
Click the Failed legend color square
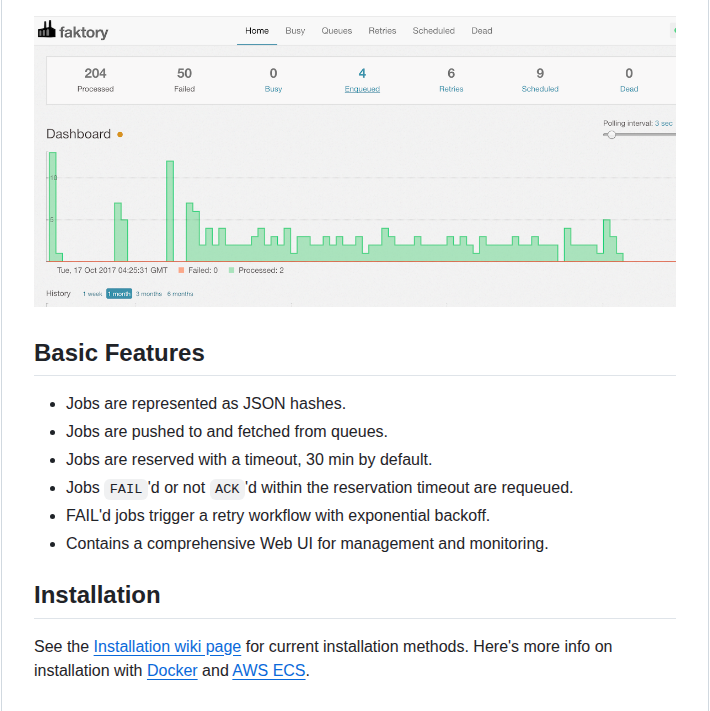[x=181, y=270]
